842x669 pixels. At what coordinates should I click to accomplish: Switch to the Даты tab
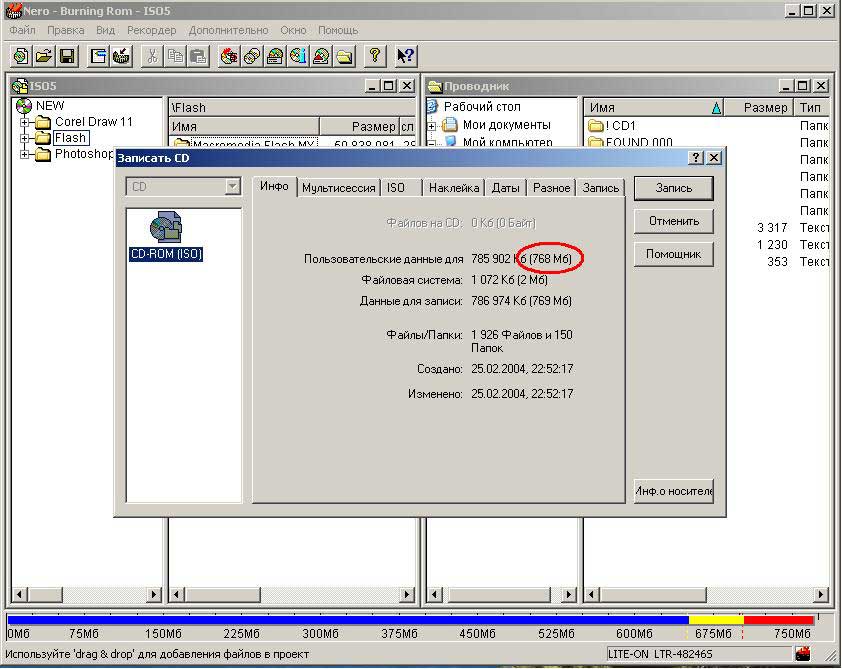point(505,188)
